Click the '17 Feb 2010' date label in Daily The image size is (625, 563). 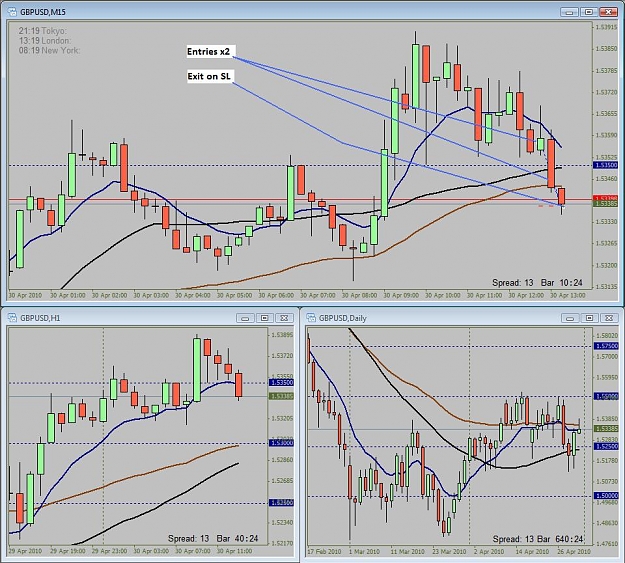pos(324,552)
